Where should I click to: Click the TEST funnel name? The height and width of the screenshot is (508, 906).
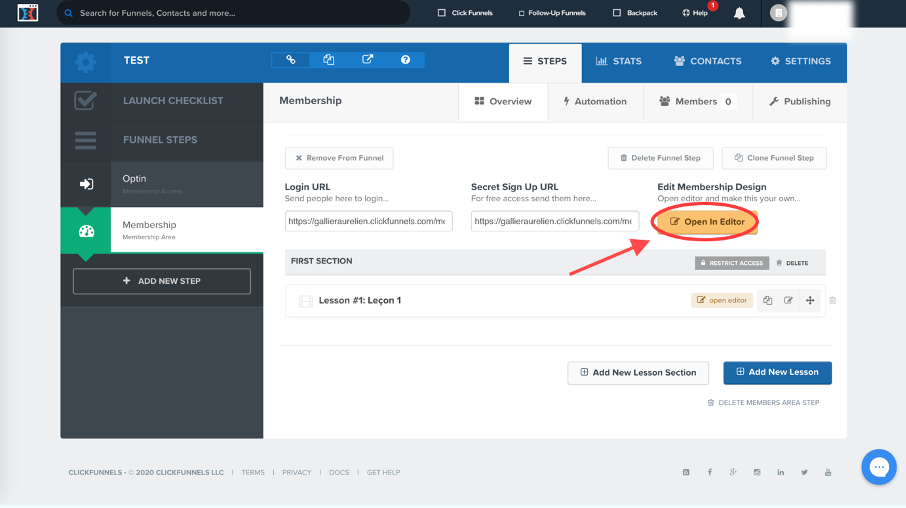(136, 61)
